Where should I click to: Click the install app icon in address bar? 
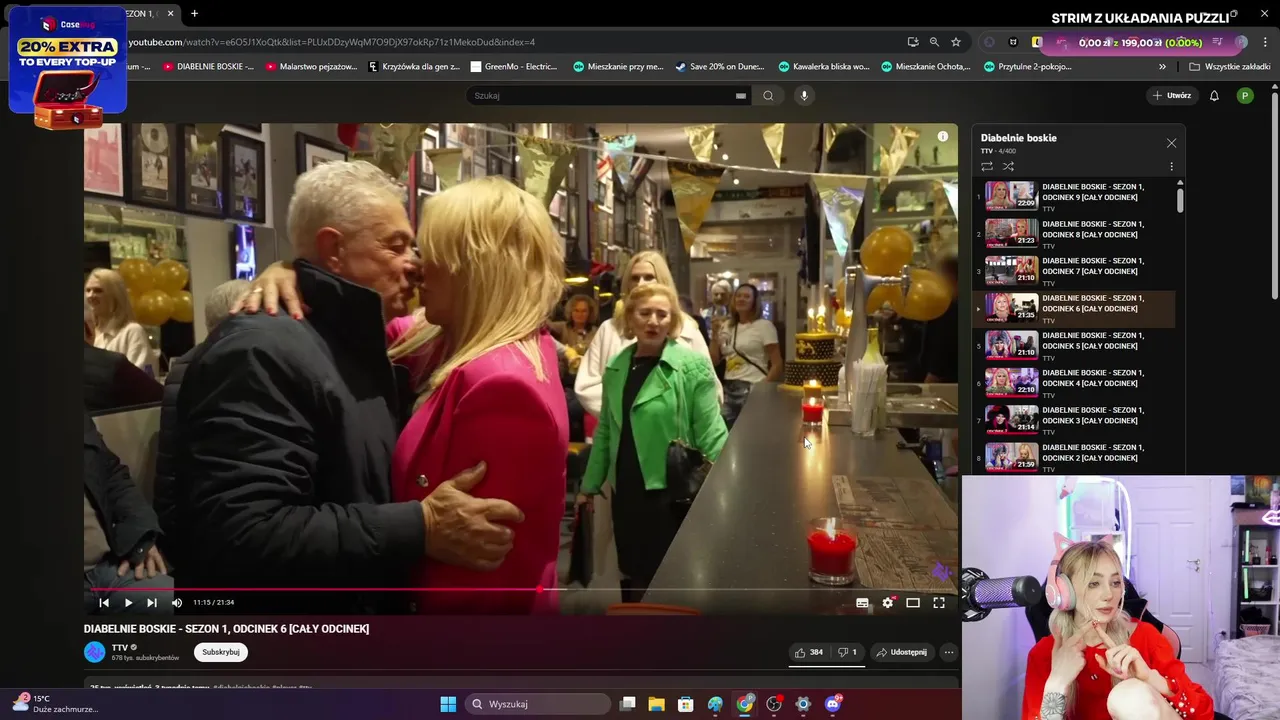[x=913, y=42]
